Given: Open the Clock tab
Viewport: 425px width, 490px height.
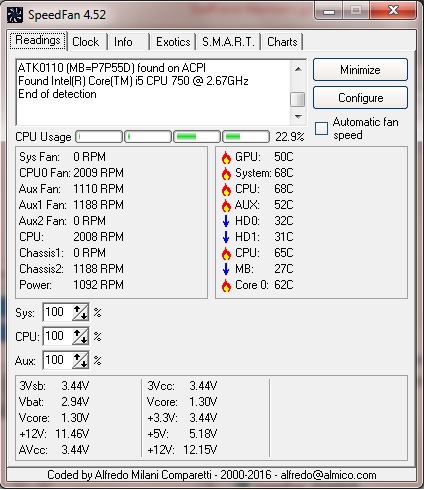Looking at the screenshot, I should pyautogui.click(x=86, y=42).
